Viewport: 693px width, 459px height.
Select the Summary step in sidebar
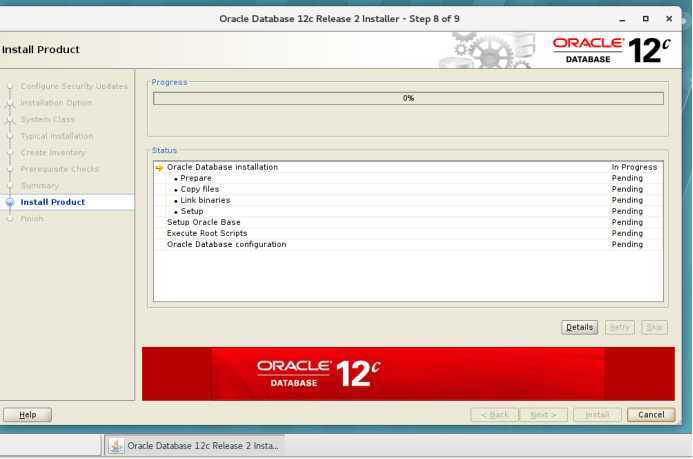(x=39, y=186)
